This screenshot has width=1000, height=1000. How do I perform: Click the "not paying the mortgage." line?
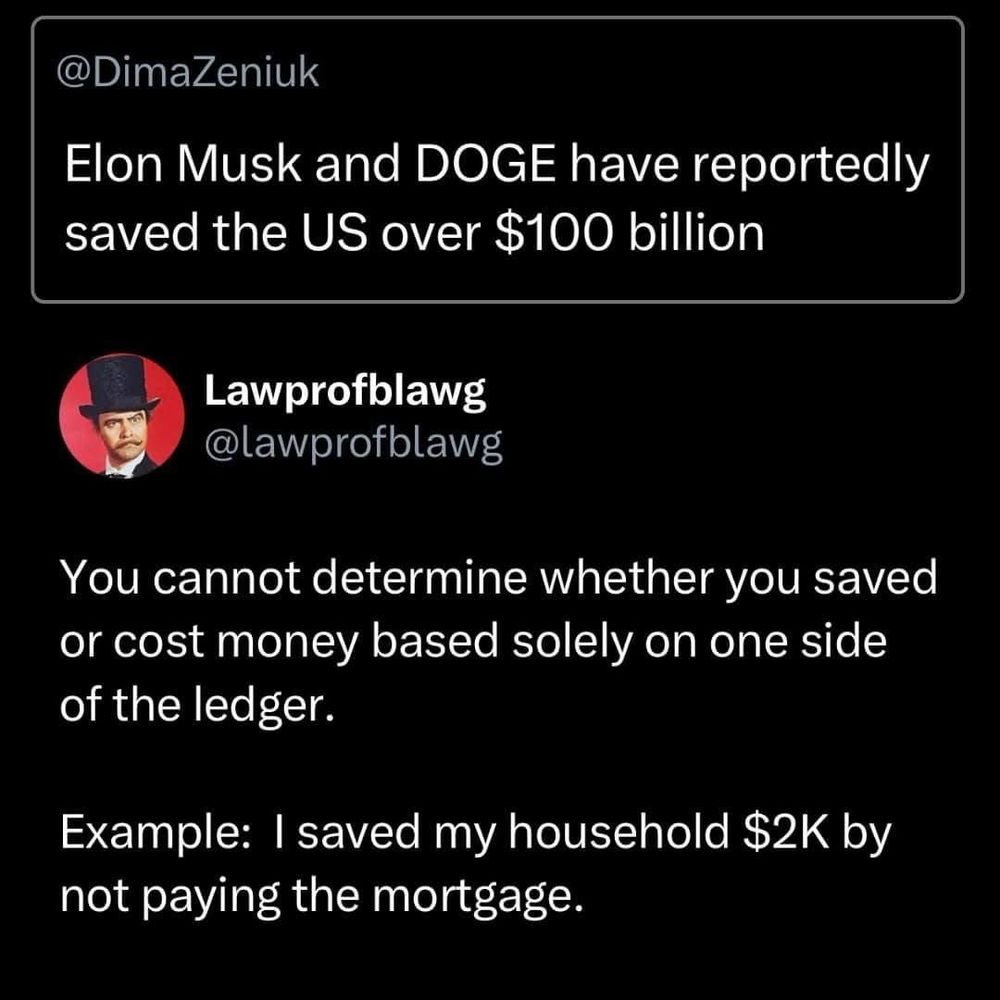322,897
